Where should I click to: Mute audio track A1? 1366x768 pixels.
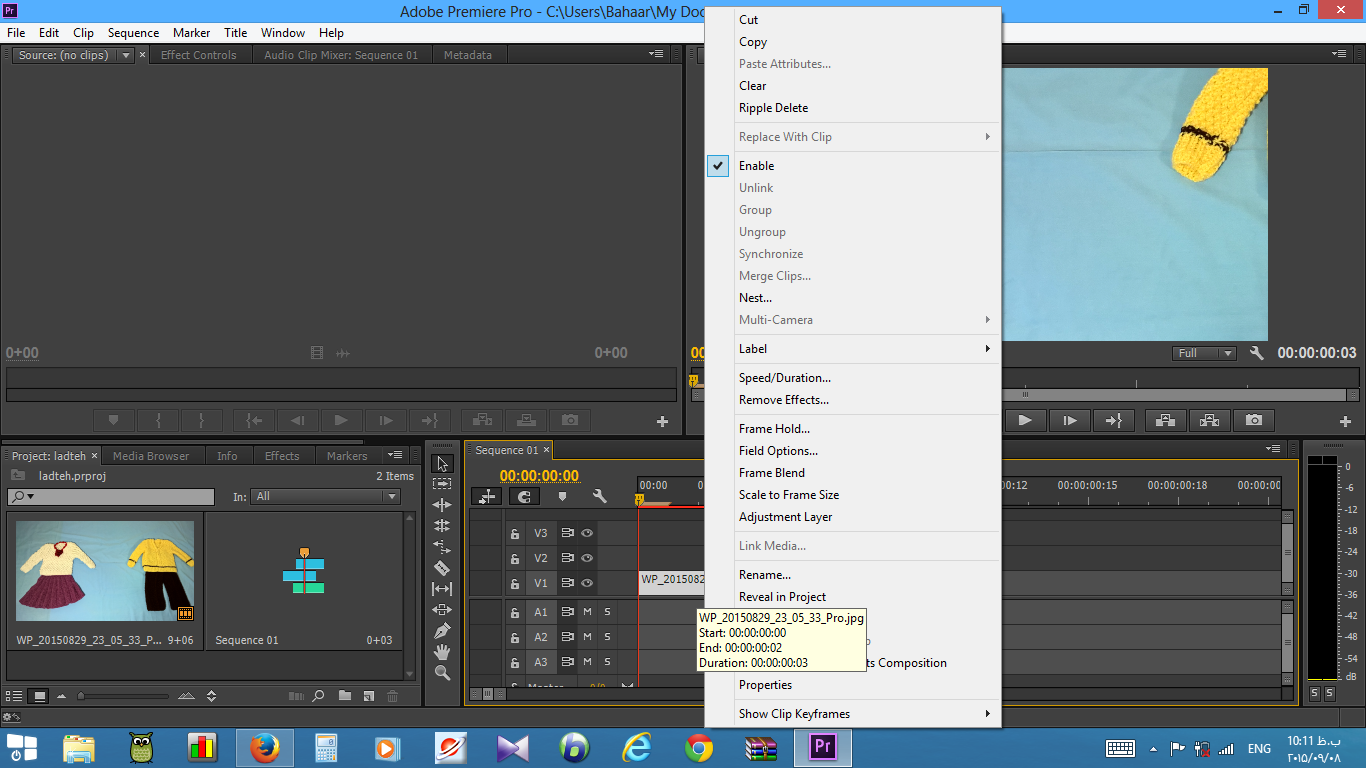[588, 612]
